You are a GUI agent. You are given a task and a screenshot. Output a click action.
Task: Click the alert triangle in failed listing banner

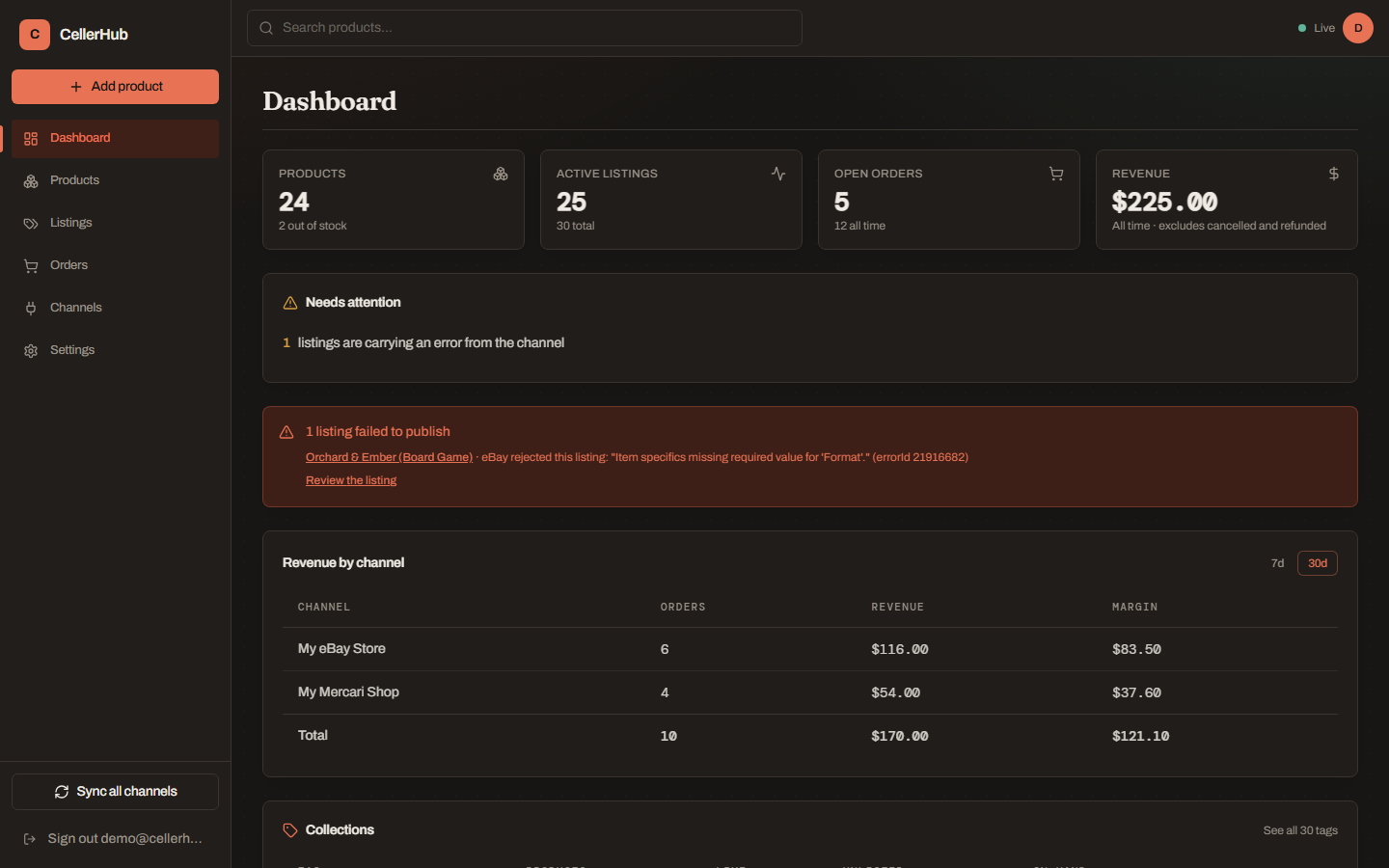286,432
